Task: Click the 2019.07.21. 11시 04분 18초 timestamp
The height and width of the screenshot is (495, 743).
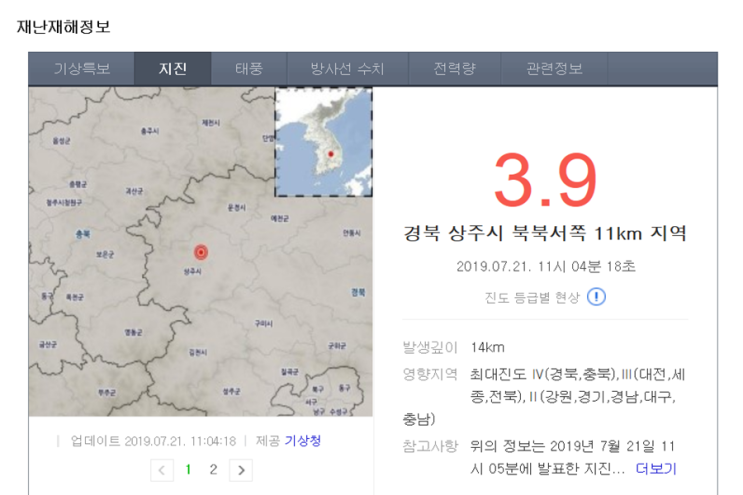Action: click(545, 266)
